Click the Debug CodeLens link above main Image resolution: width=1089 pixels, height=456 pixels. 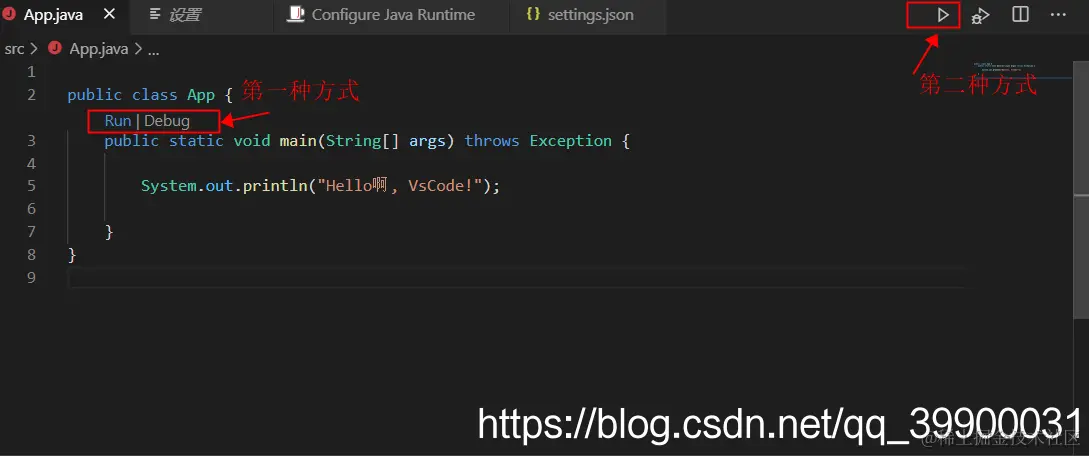167,121
